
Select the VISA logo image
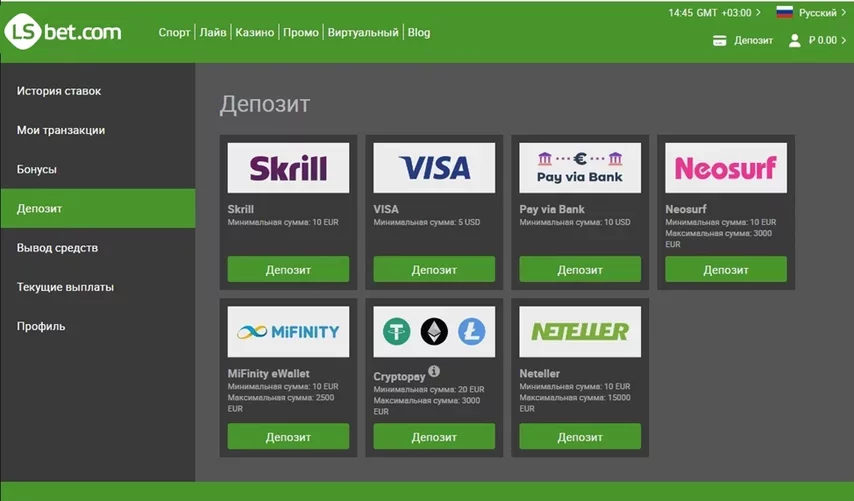434,168
